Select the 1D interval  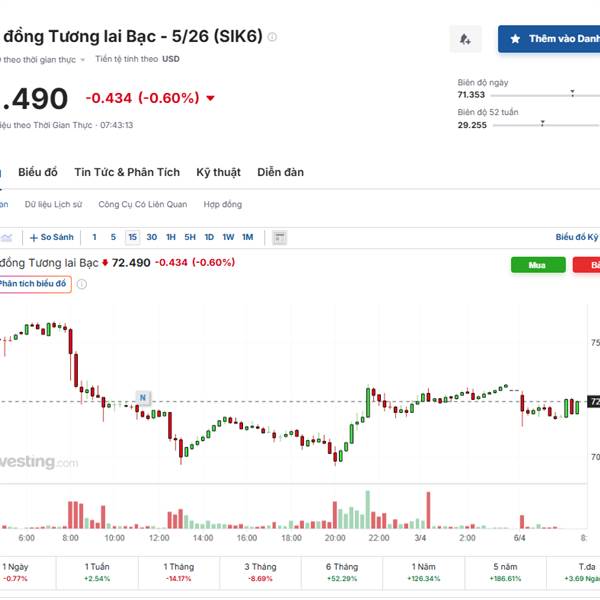point(209,237)
